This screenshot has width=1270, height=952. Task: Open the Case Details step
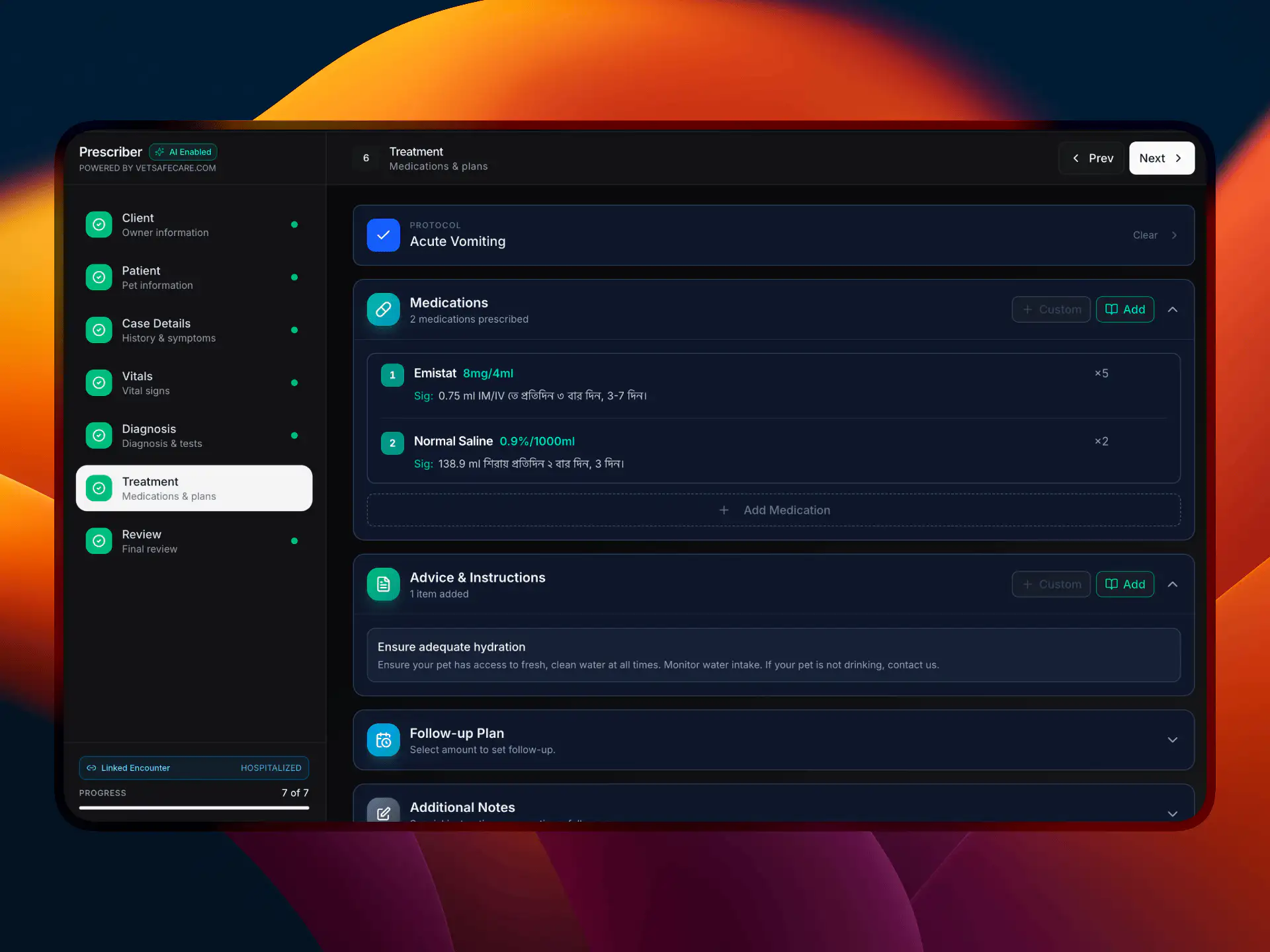194,330
